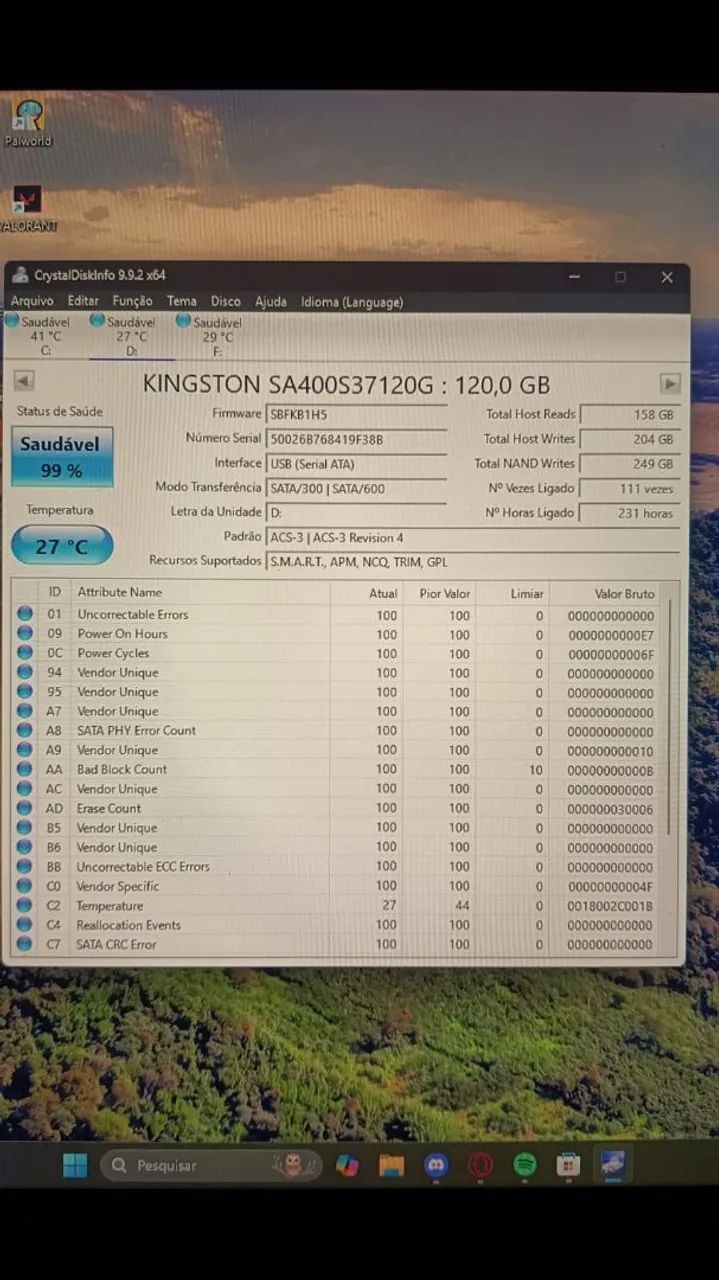
Task: Open Microsoft Store from the taskbar
Action: tap(569, 1165)
